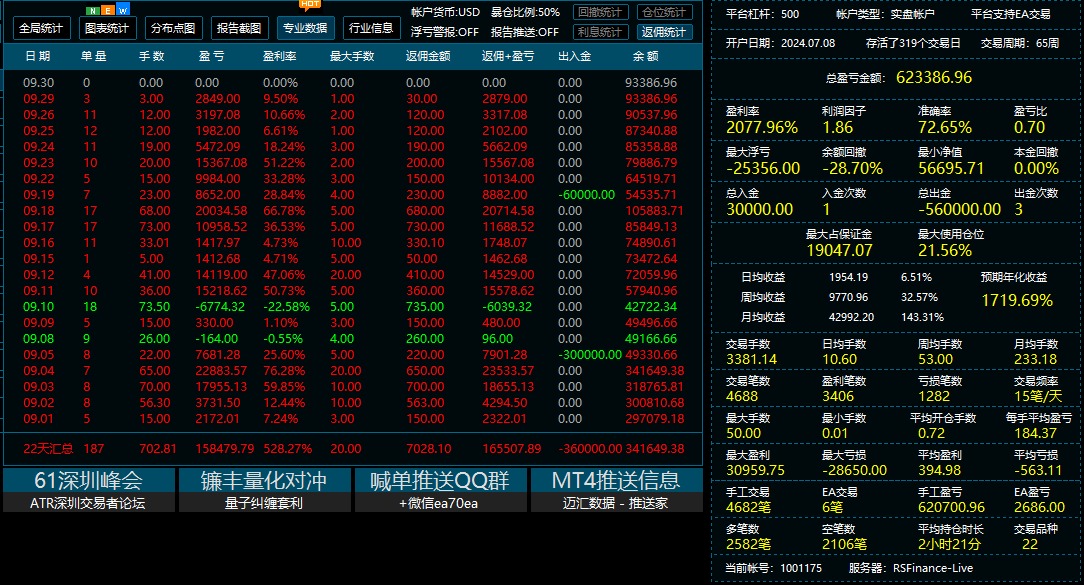Open the 喊单推送QQ群 banner
The image size is (1084, 585).
click(x=440, y=490)
